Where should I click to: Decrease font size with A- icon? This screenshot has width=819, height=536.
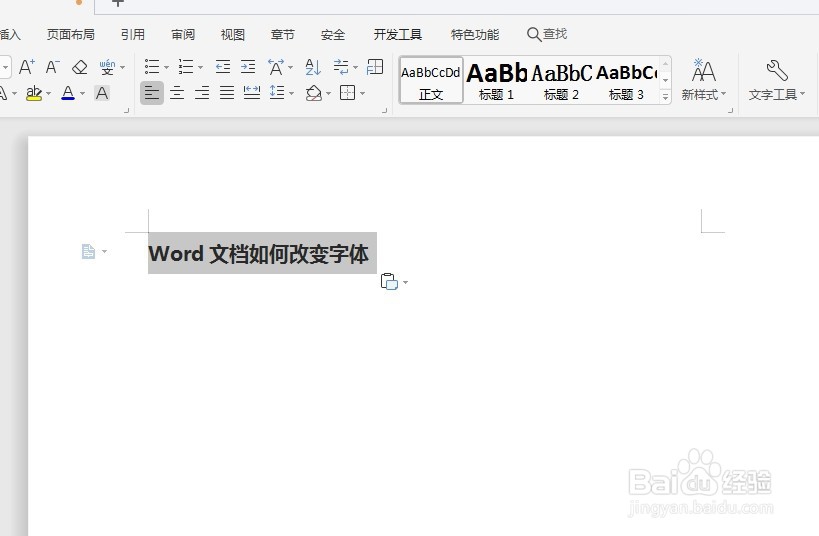click(x=52, y=67)
